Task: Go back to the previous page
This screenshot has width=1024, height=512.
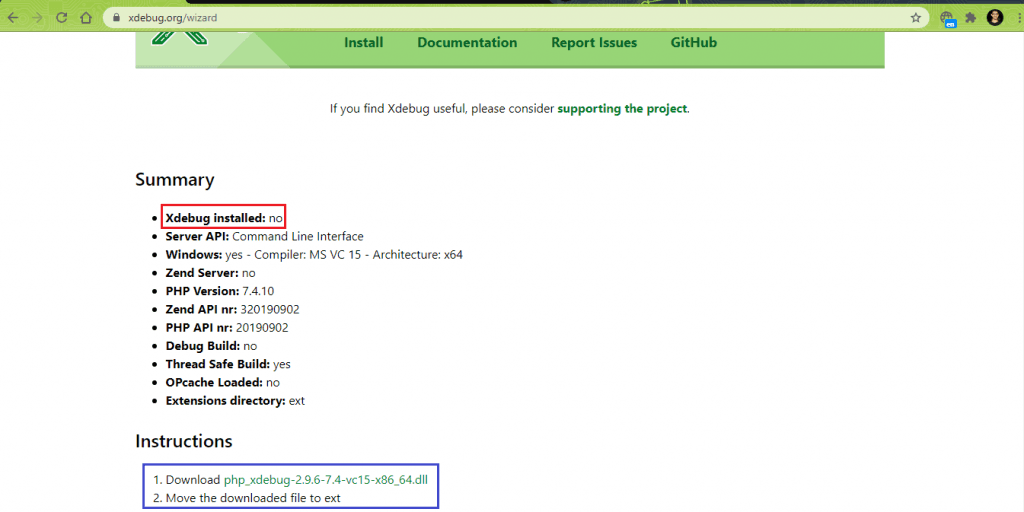Action: coord(12,18)
